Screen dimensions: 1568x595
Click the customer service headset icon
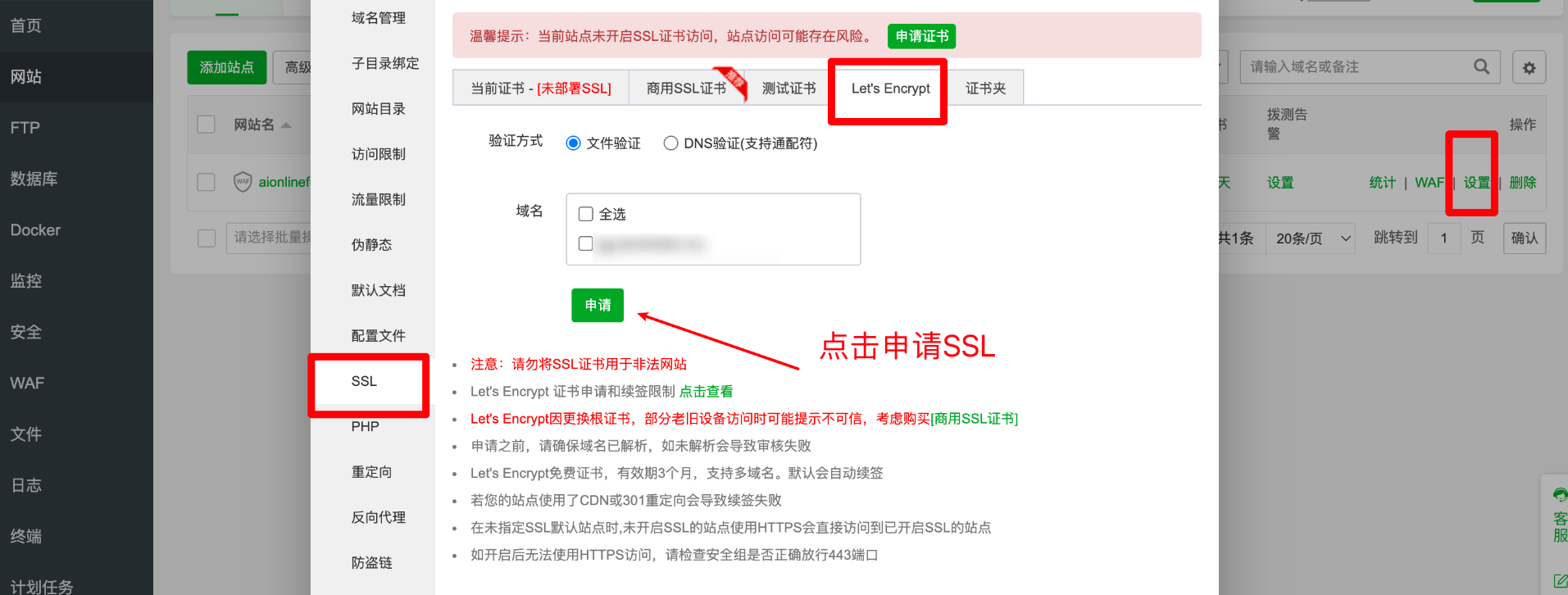click(1560, 494)
